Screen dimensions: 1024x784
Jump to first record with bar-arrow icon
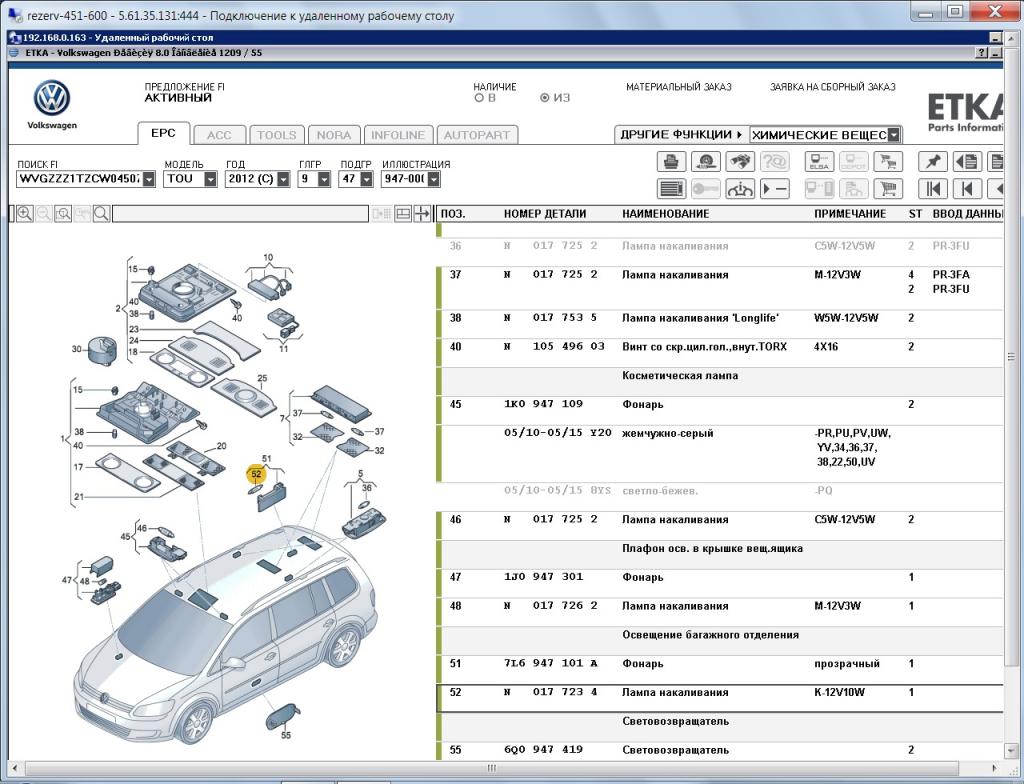point(933,189)
